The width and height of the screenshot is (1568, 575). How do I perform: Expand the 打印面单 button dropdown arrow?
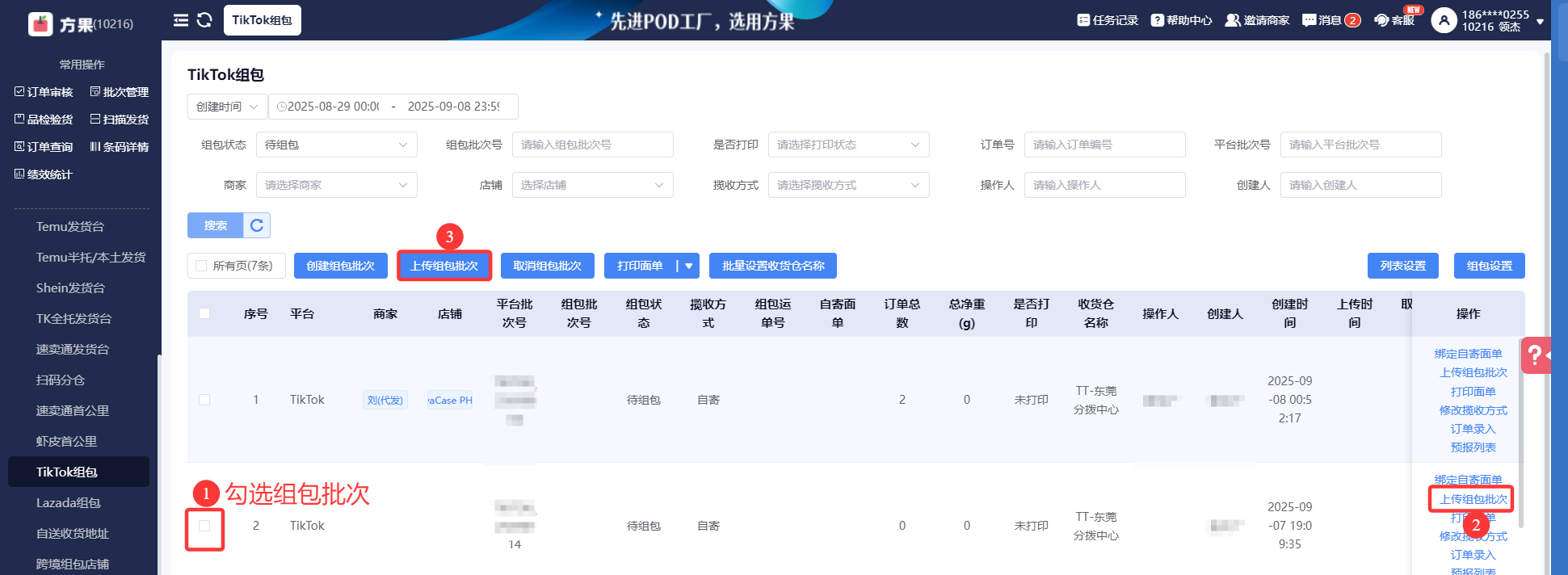689,266
